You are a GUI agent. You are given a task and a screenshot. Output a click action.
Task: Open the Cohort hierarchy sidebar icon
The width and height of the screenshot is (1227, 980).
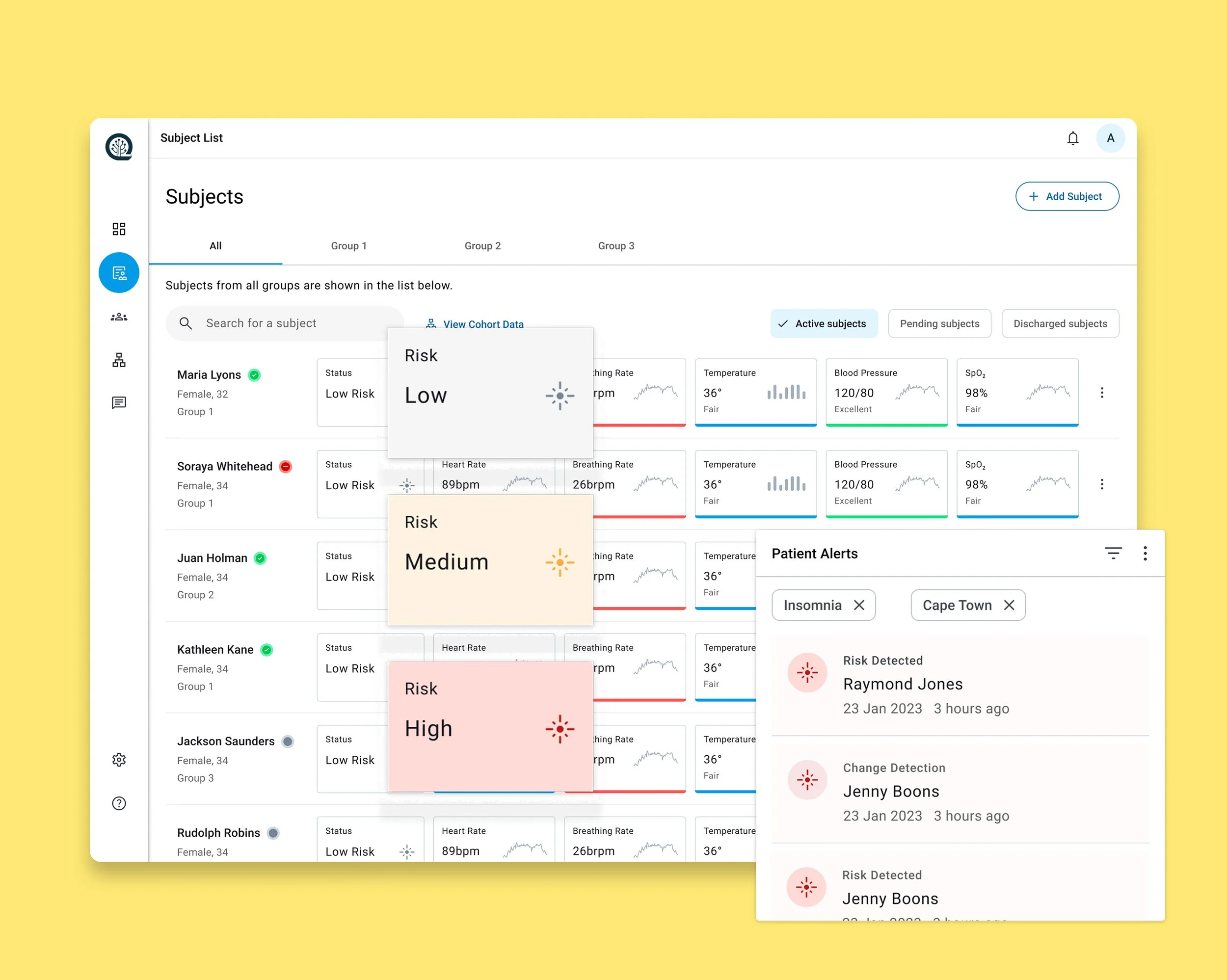(119, 360)
